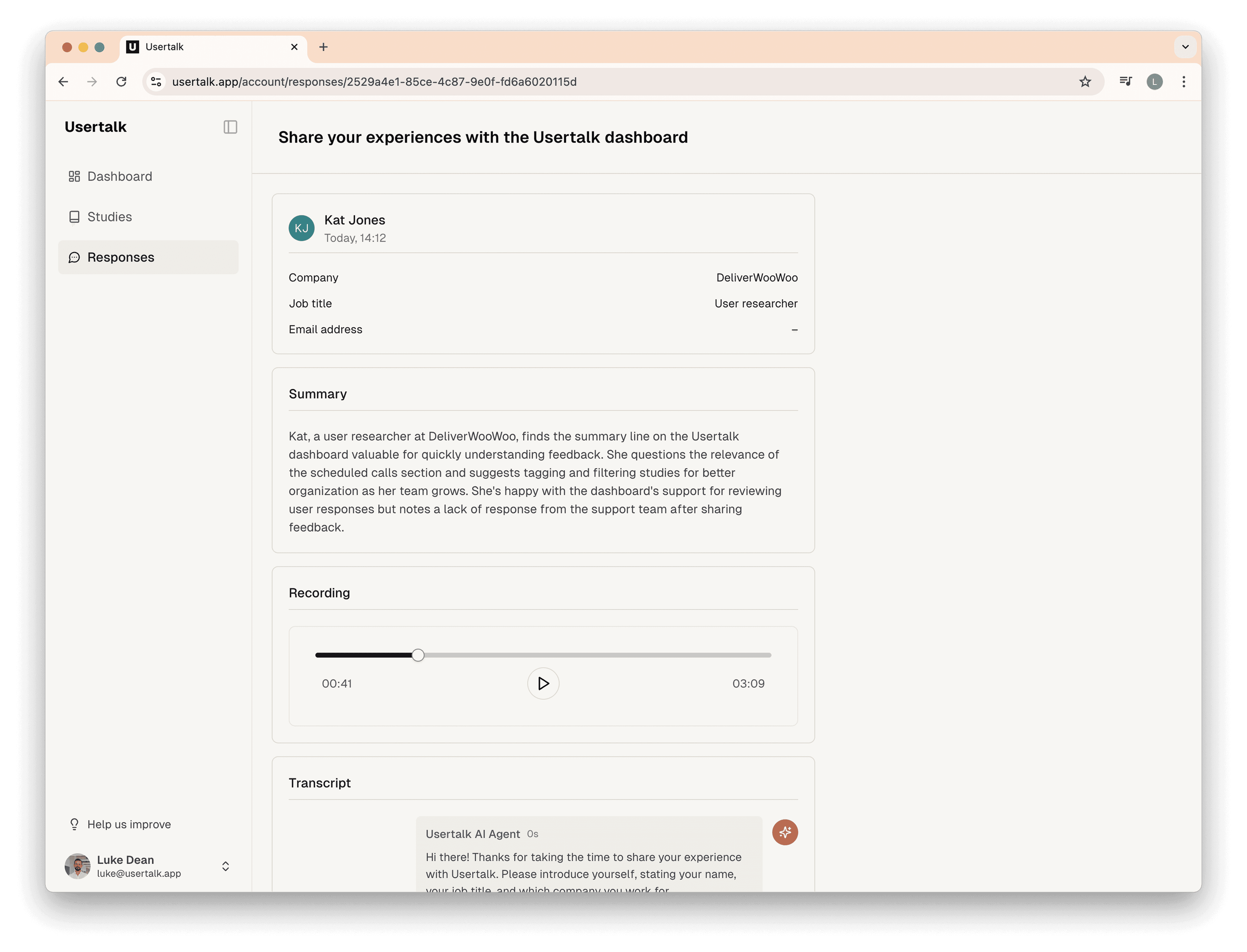Click the Email address label
The height and width of the screenshot is (952, 1247).
[x=325, y=329]
